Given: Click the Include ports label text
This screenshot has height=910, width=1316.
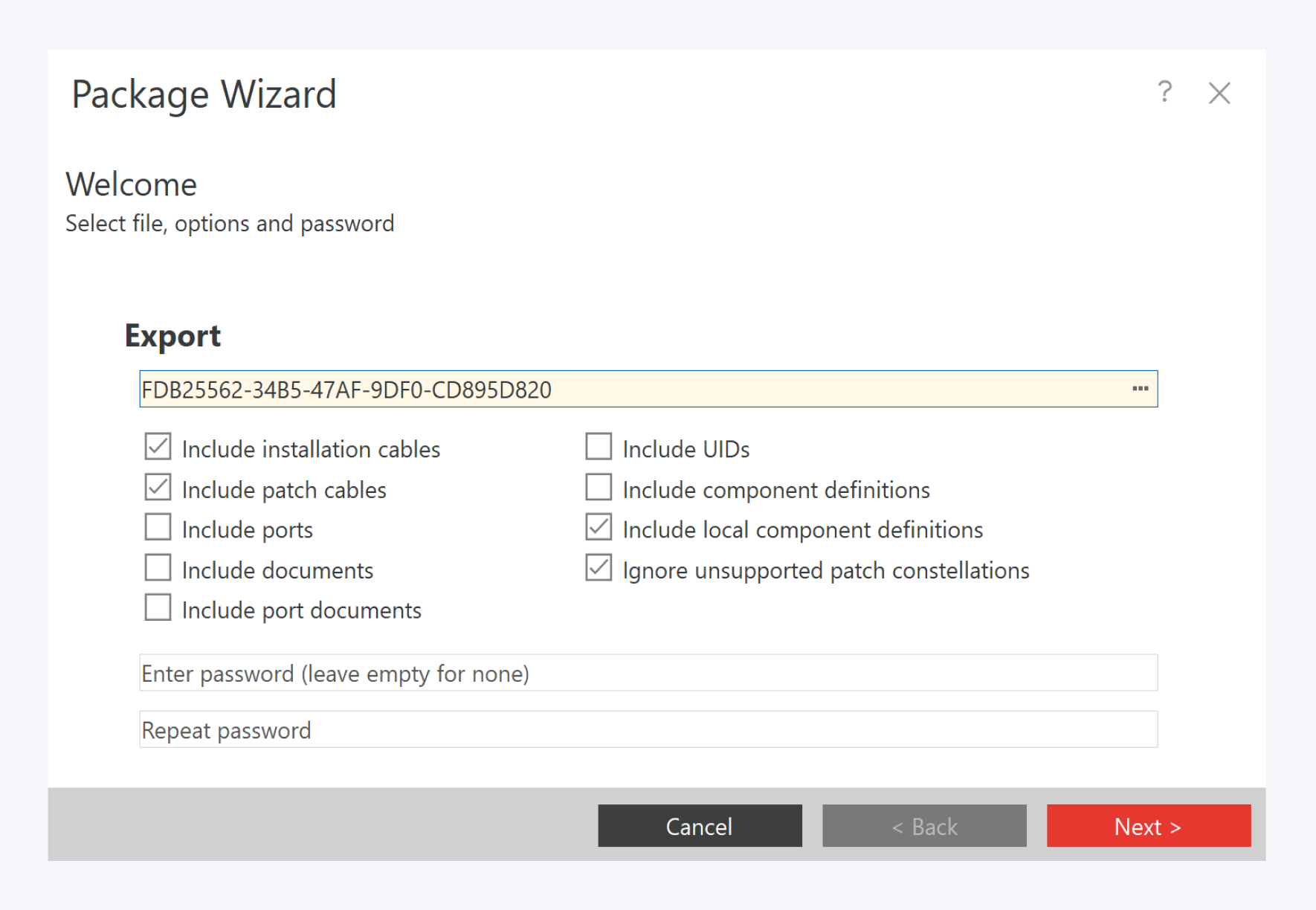Looking at the screenshot, I should click(x=247, y=530).
